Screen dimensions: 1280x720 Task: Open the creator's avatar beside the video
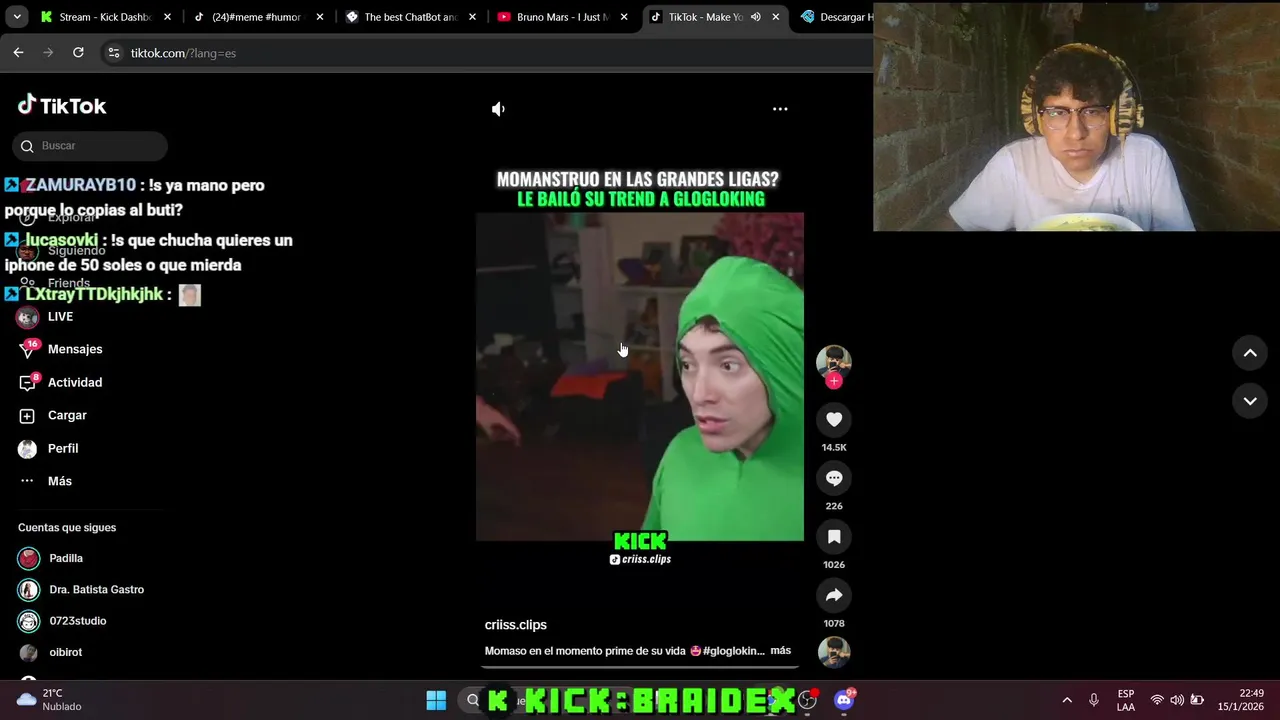834,361
